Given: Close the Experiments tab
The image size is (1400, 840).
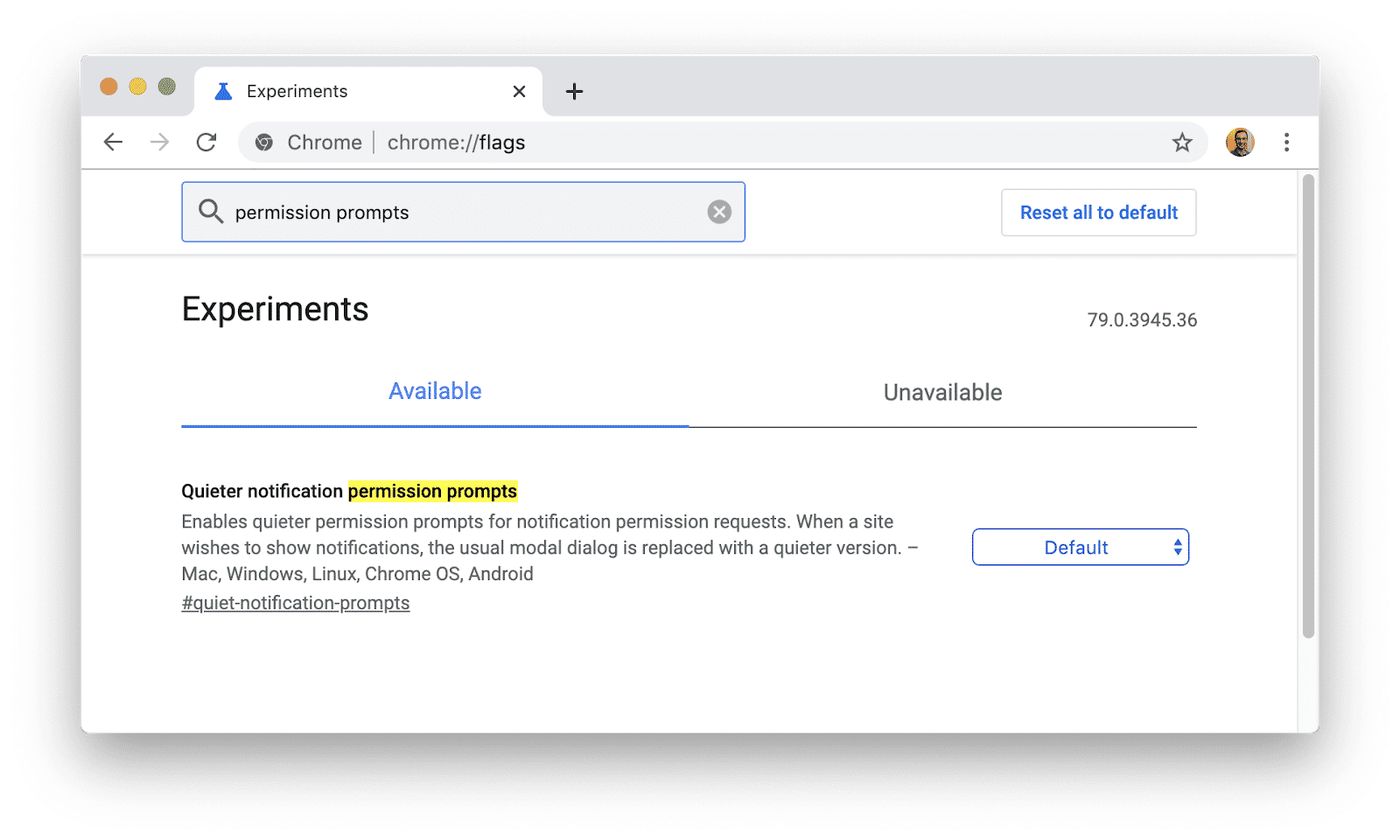Looking at the screenshot, I should pyautogui.click(x=519, y=91).
